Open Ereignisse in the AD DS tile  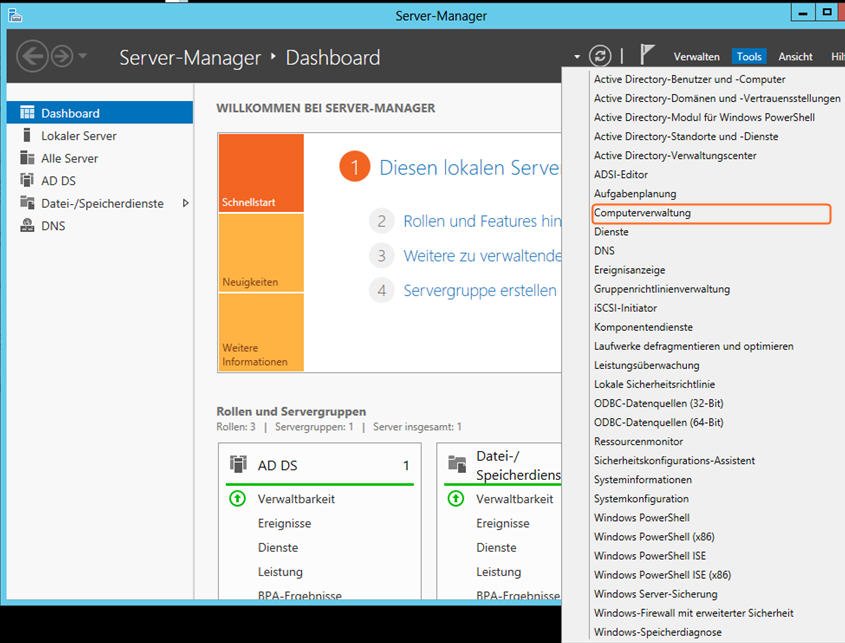(x=284, y=523)
